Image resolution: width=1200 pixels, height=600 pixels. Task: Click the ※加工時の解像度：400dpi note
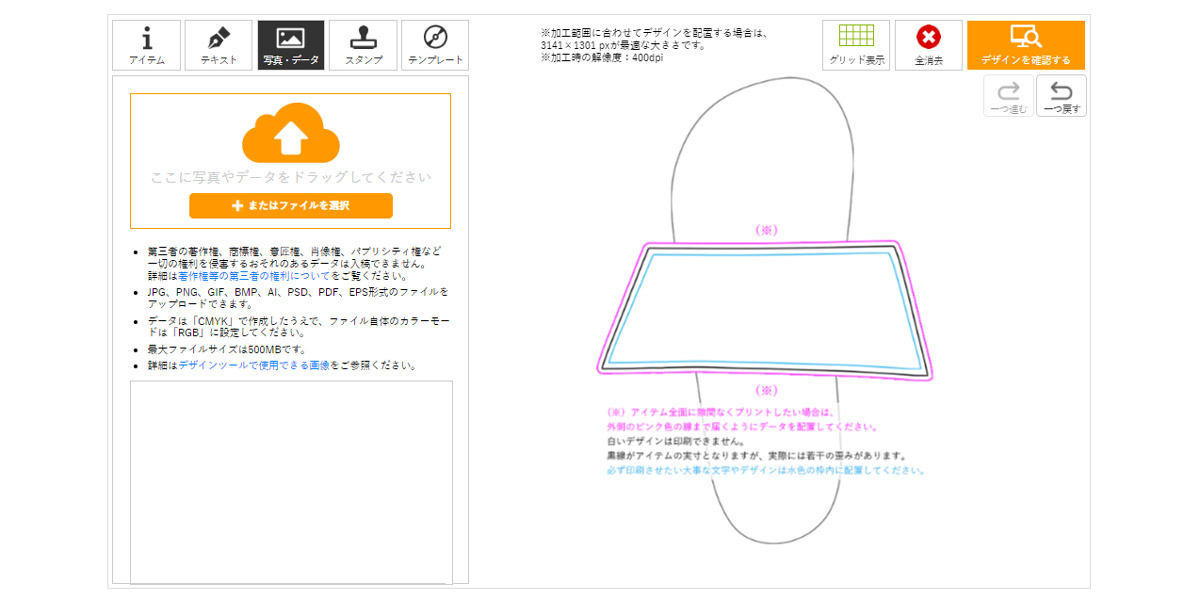[602, 57]
